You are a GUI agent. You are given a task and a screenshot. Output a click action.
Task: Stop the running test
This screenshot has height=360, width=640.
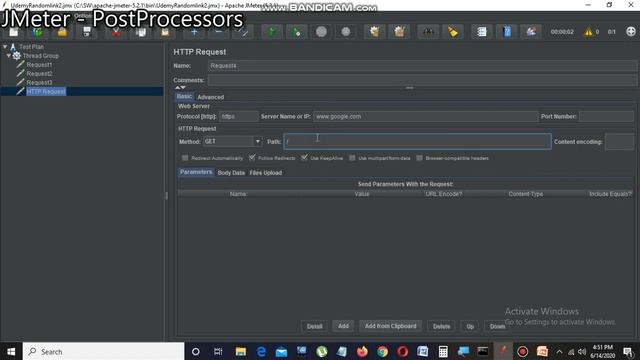(321, 32)
